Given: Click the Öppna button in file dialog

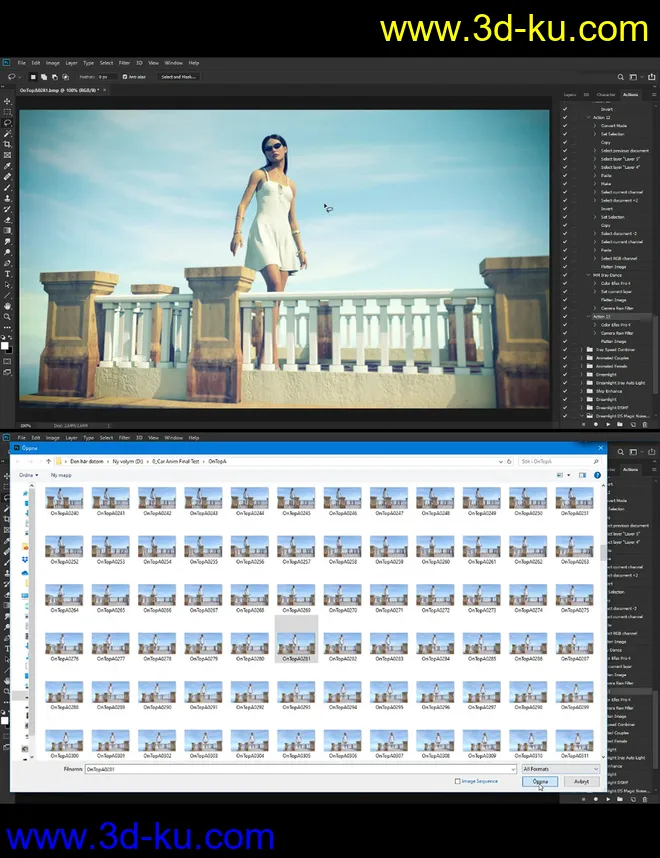Looking at the screenshot, I should [540, 782].
